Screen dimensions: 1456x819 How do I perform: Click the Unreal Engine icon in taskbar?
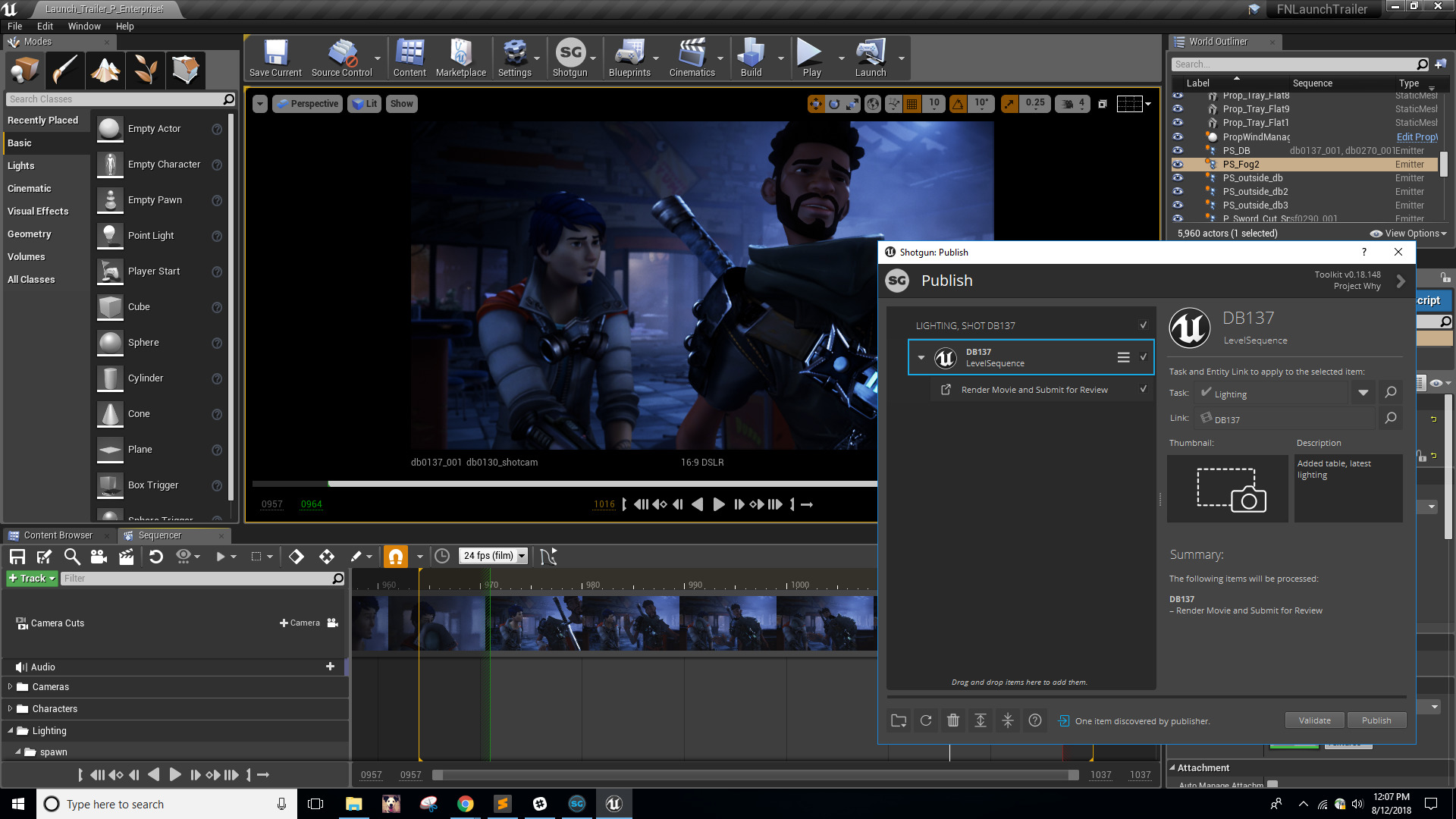[x=614, y=803]
